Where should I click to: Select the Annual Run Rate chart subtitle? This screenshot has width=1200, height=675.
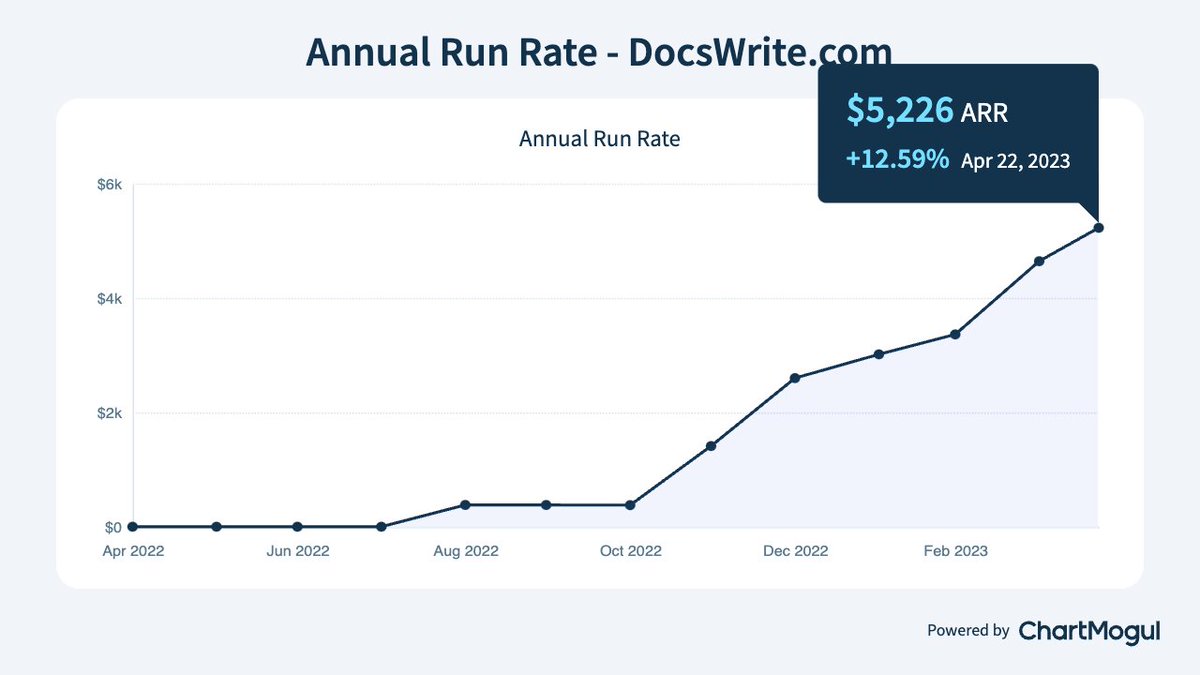click(599, 139)
